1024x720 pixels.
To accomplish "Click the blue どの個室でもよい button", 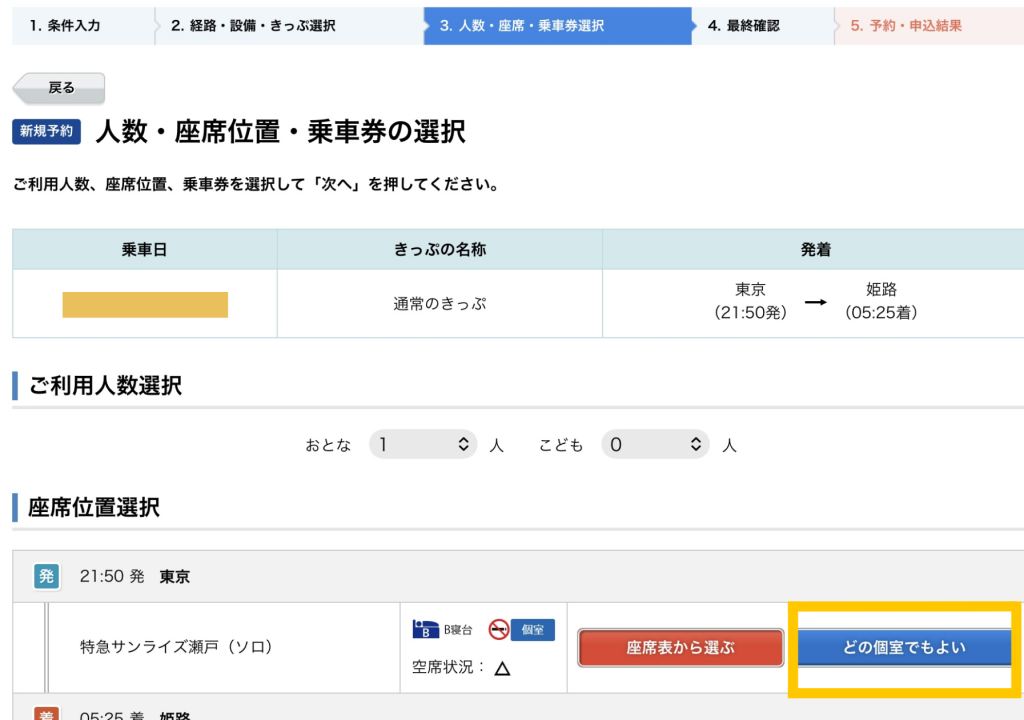I will pos(904,647).
